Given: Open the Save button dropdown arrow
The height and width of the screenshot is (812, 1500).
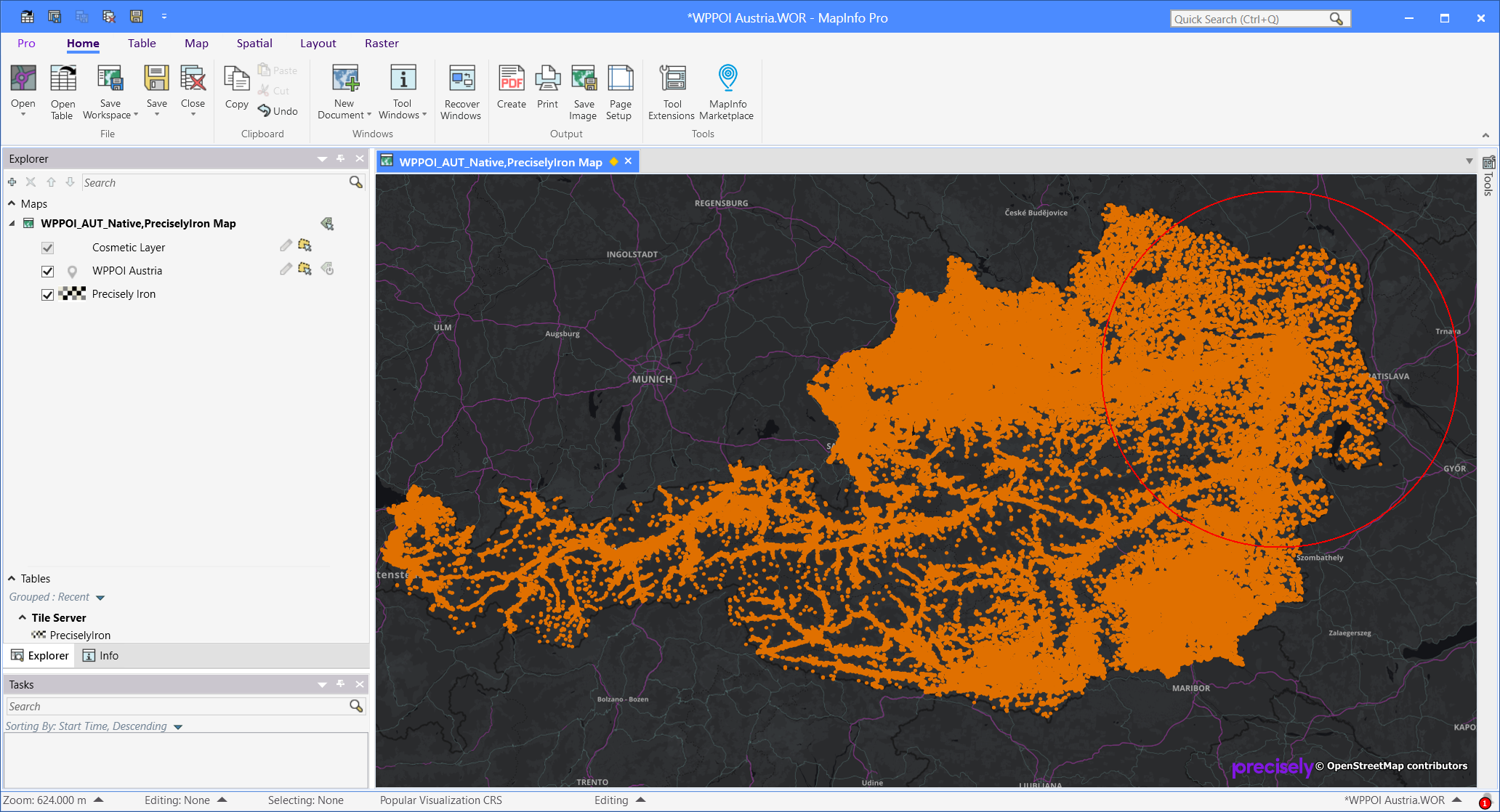Looking at the screenshot, I should (x=156, y=114).
